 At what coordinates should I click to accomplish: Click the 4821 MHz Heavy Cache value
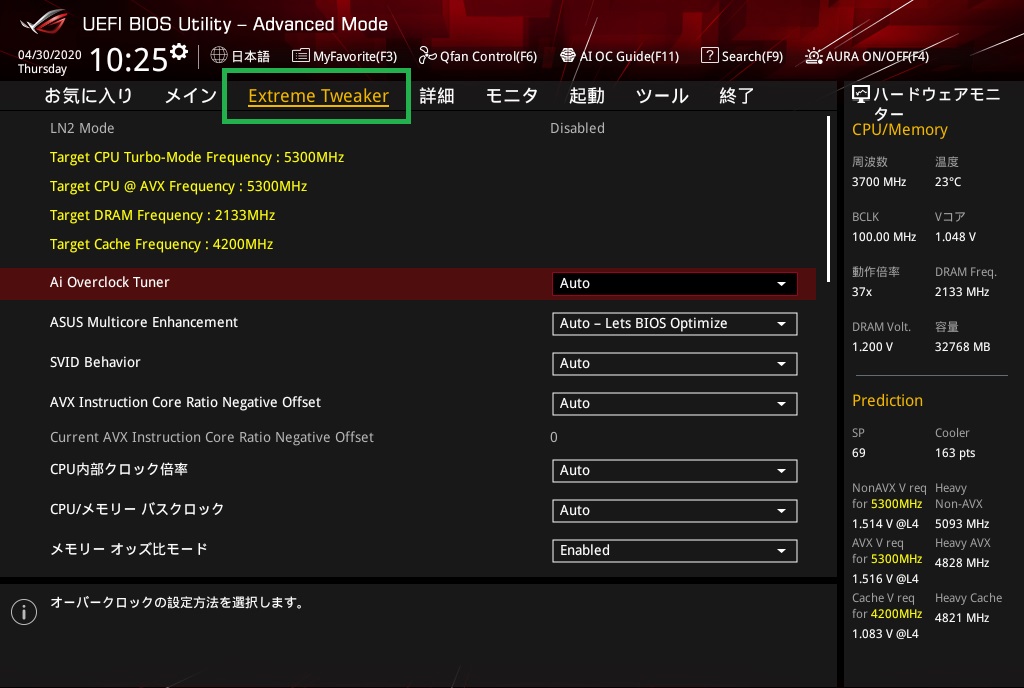[962, 618]
